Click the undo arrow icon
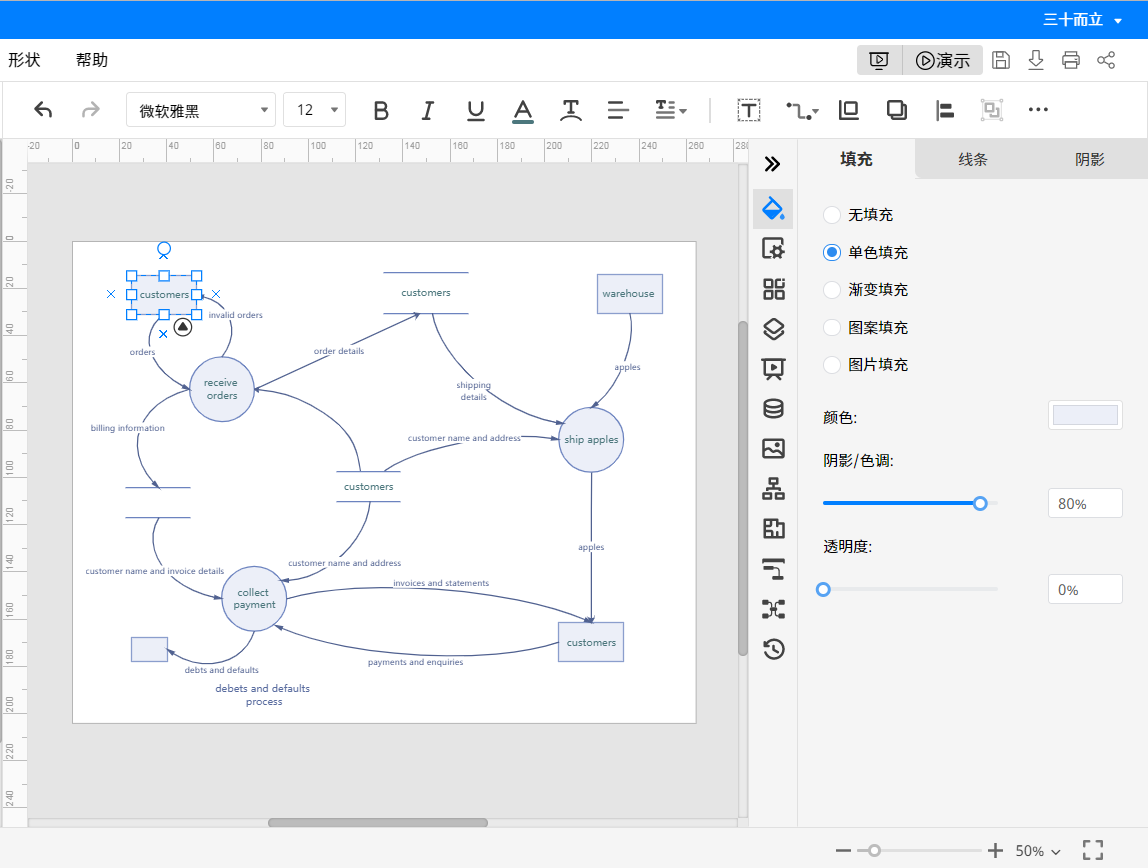 click(43, 110)
